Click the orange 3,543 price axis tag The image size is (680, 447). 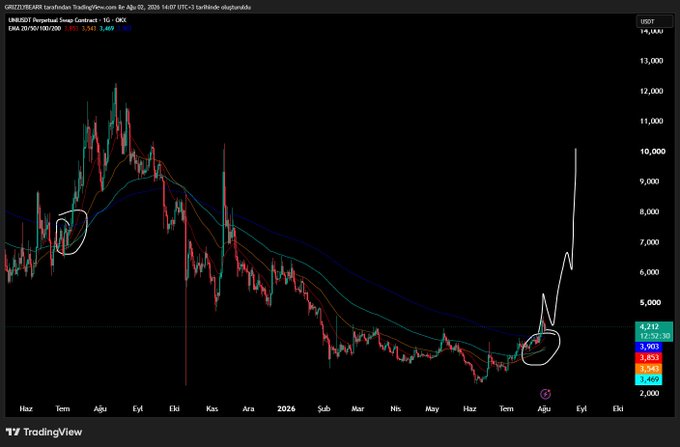point(649,369)
